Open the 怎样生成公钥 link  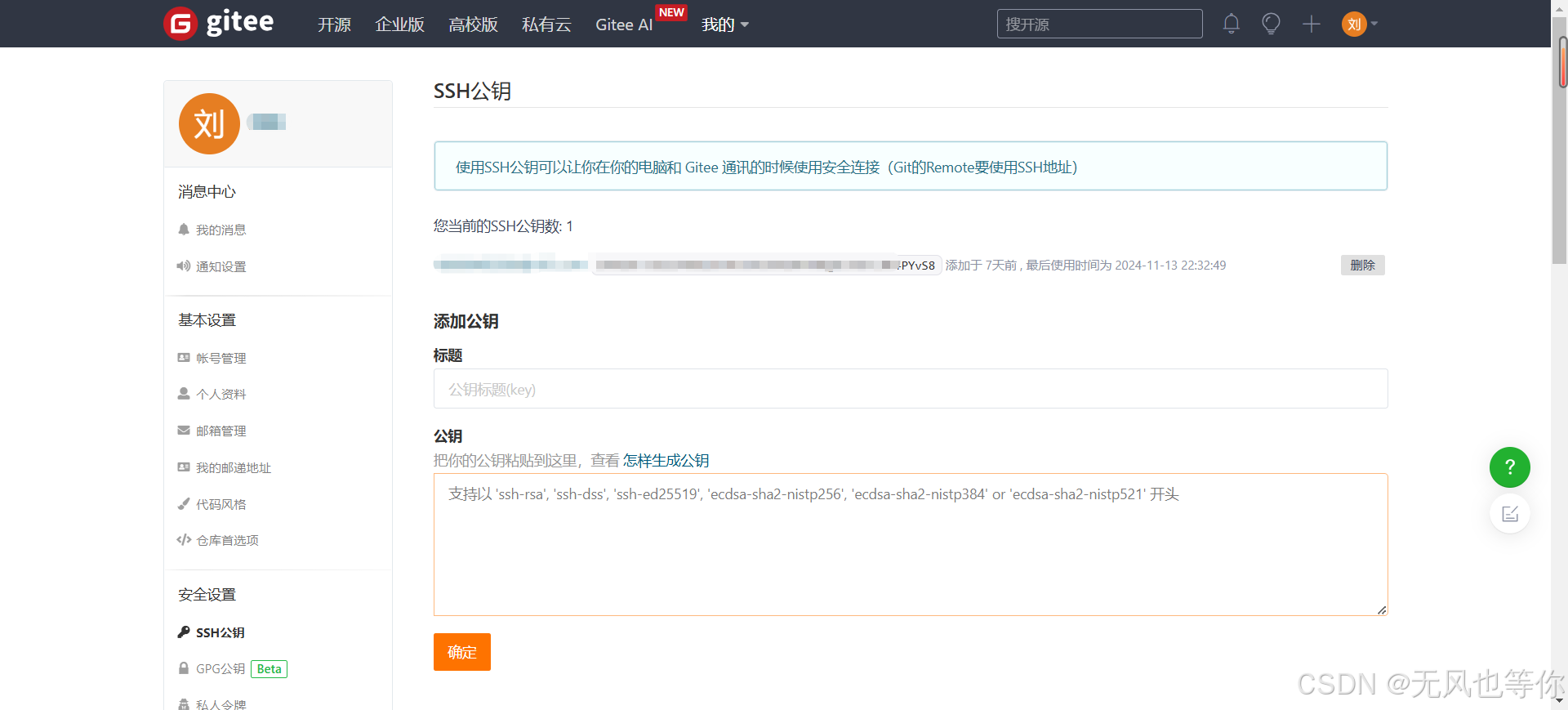pos(666,460)
